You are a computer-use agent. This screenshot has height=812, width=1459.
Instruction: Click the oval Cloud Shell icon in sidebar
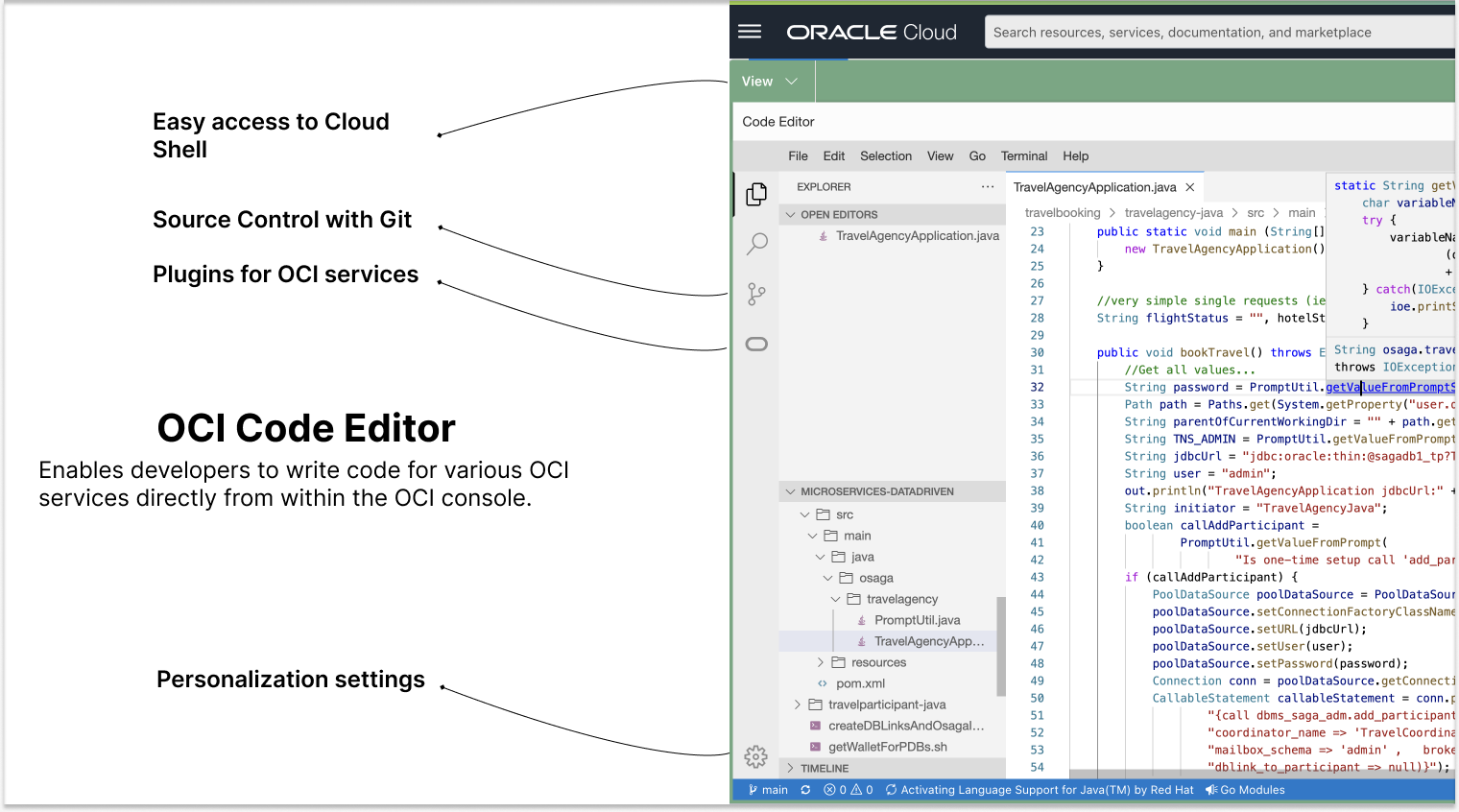pos(756,343)
